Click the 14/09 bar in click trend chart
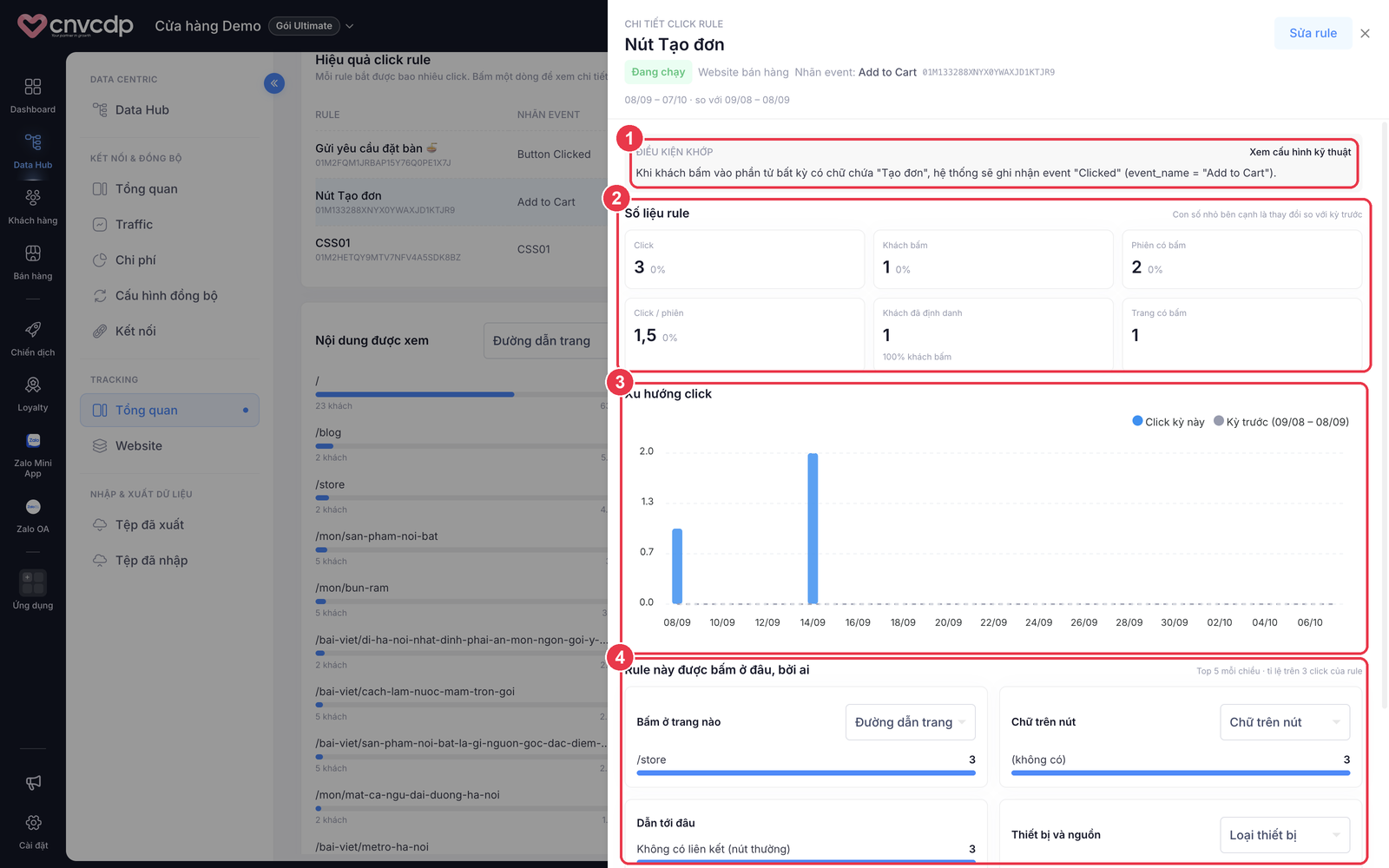Screen dimensions: 1389x868 (813, 528)
